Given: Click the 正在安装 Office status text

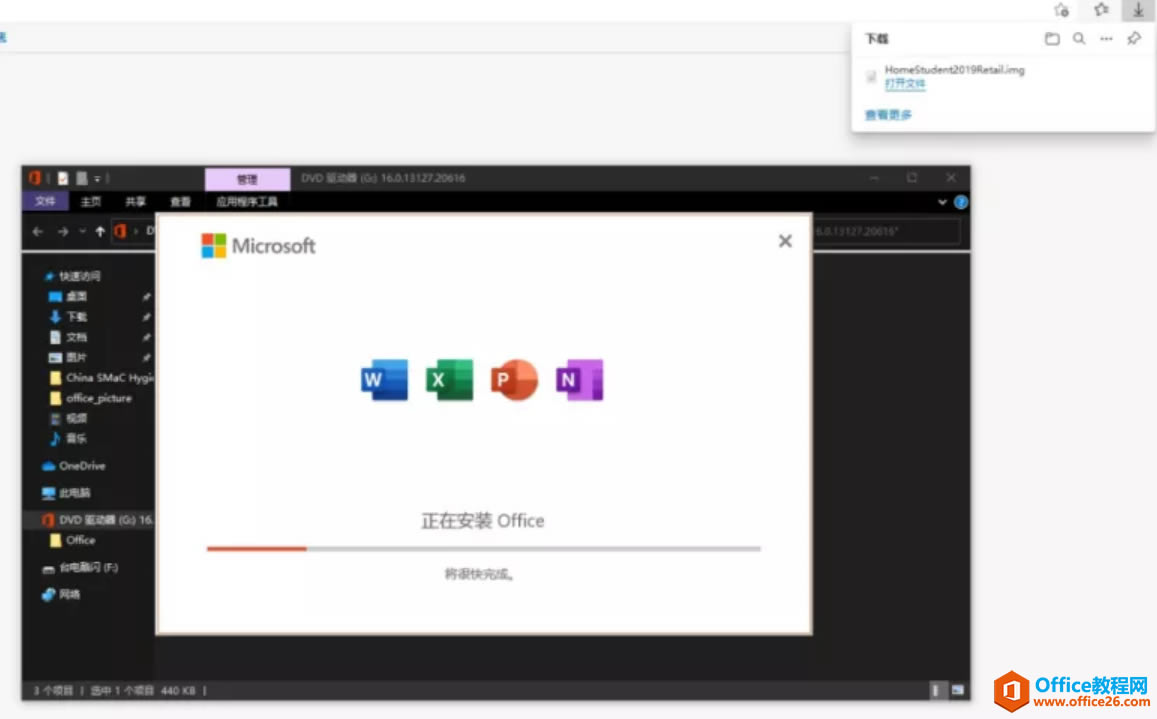Looking at the screenshot, I should (483, 520).
